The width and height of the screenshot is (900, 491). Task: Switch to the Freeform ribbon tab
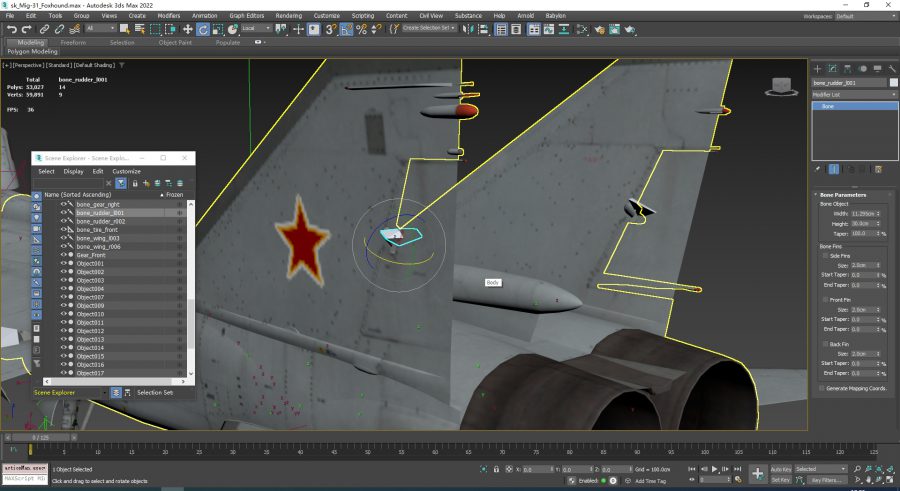(x=73, y=42)
